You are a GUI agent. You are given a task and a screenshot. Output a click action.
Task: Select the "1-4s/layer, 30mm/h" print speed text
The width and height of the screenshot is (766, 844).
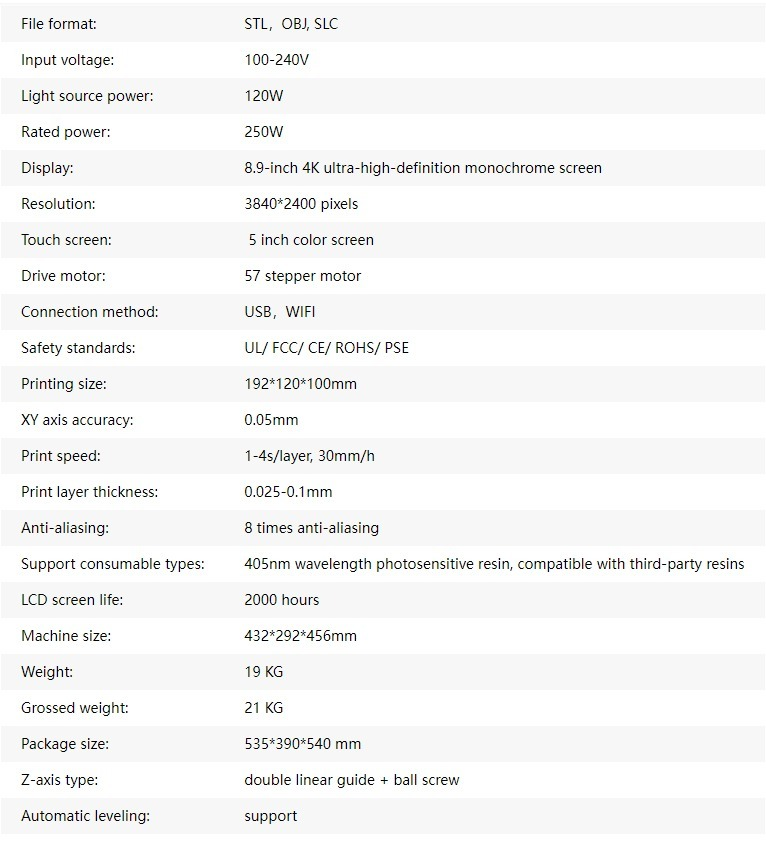tap(310, 456)
